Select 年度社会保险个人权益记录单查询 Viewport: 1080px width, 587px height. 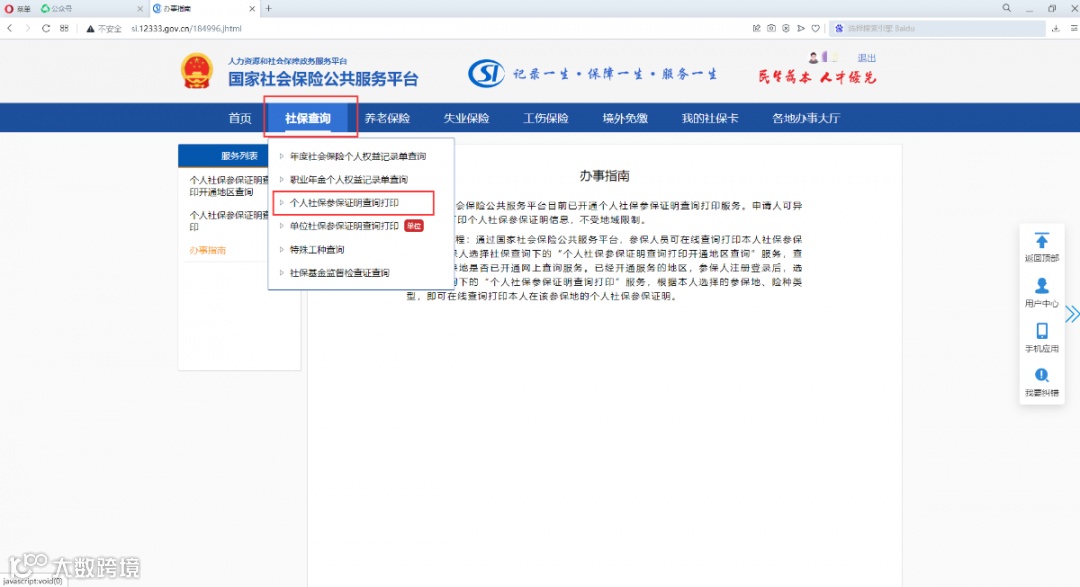357,156
